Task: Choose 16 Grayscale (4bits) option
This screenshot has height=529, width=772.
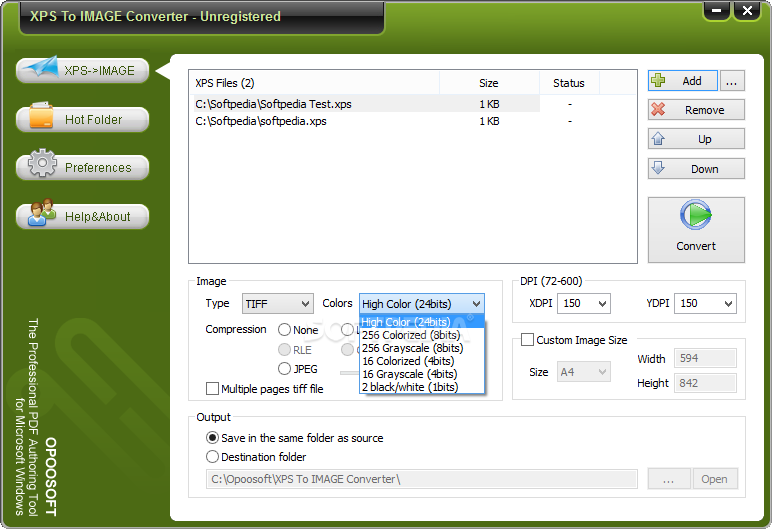Action: click(422, 374)
